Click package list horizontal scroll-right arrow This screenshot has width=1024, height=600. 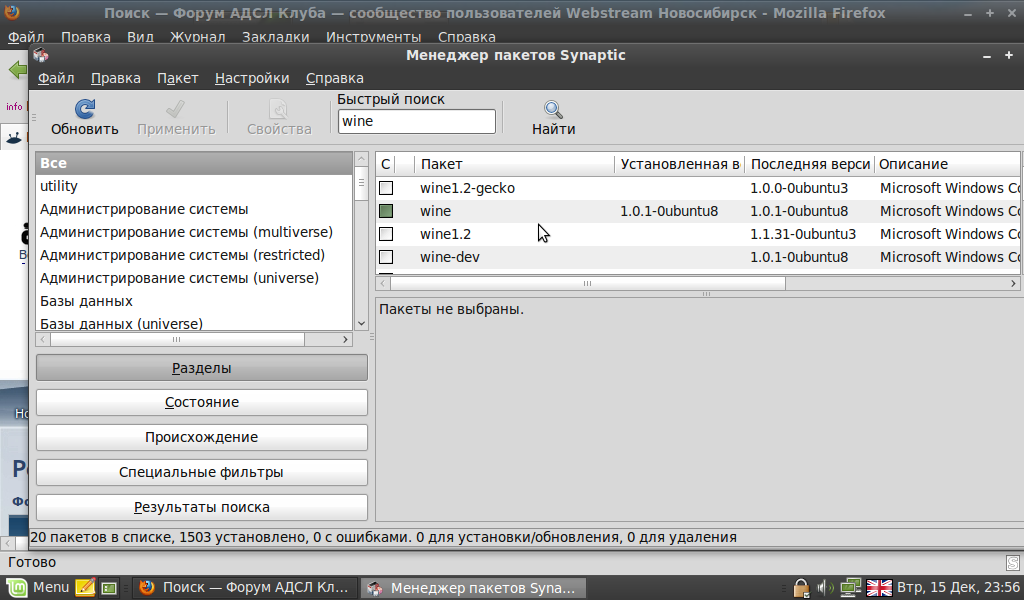click(1013, 283)
